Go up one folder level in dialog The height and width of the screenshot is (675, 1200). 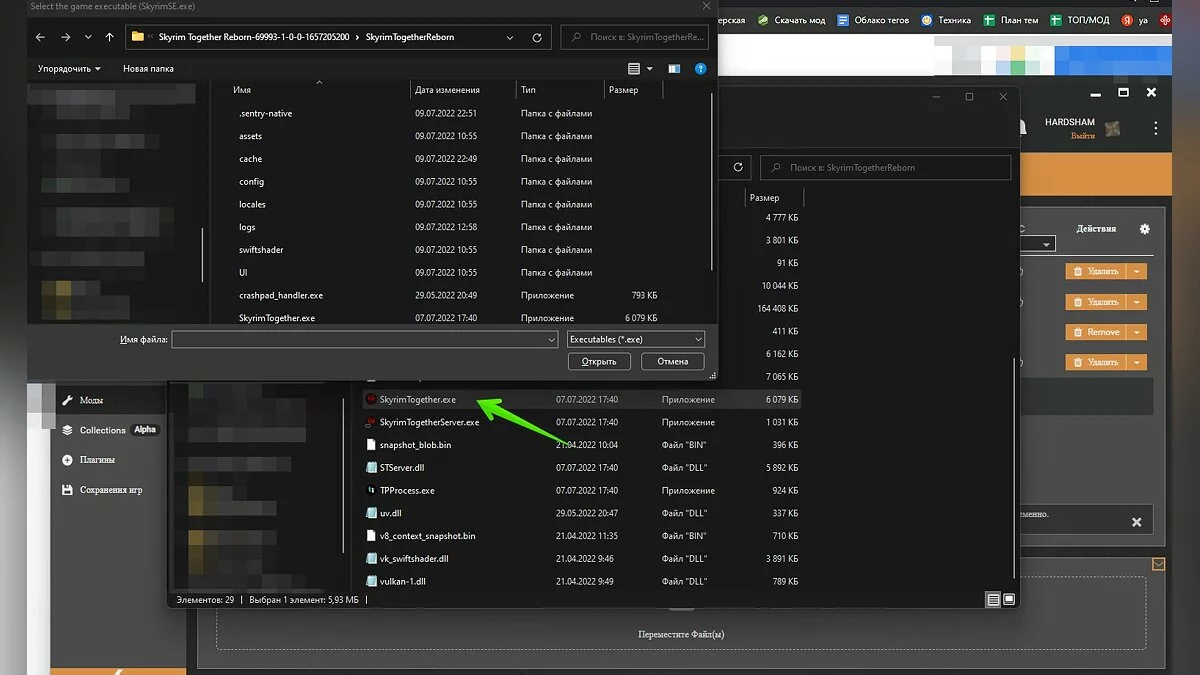tap(110, 37)
